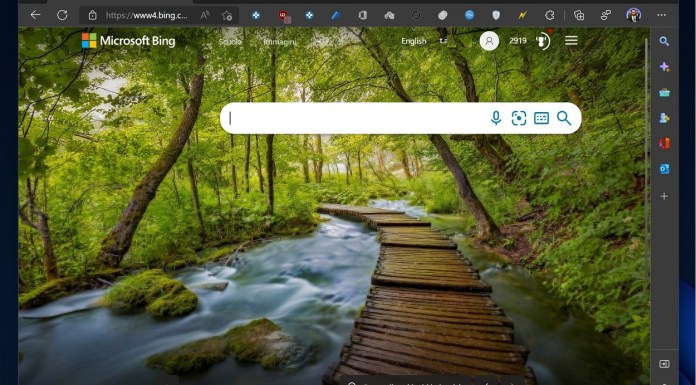Image resolution: width=696 pixels, height=385 pixels.
Task: Click inside the Bing search box
Action: click(x=355, y=118)
